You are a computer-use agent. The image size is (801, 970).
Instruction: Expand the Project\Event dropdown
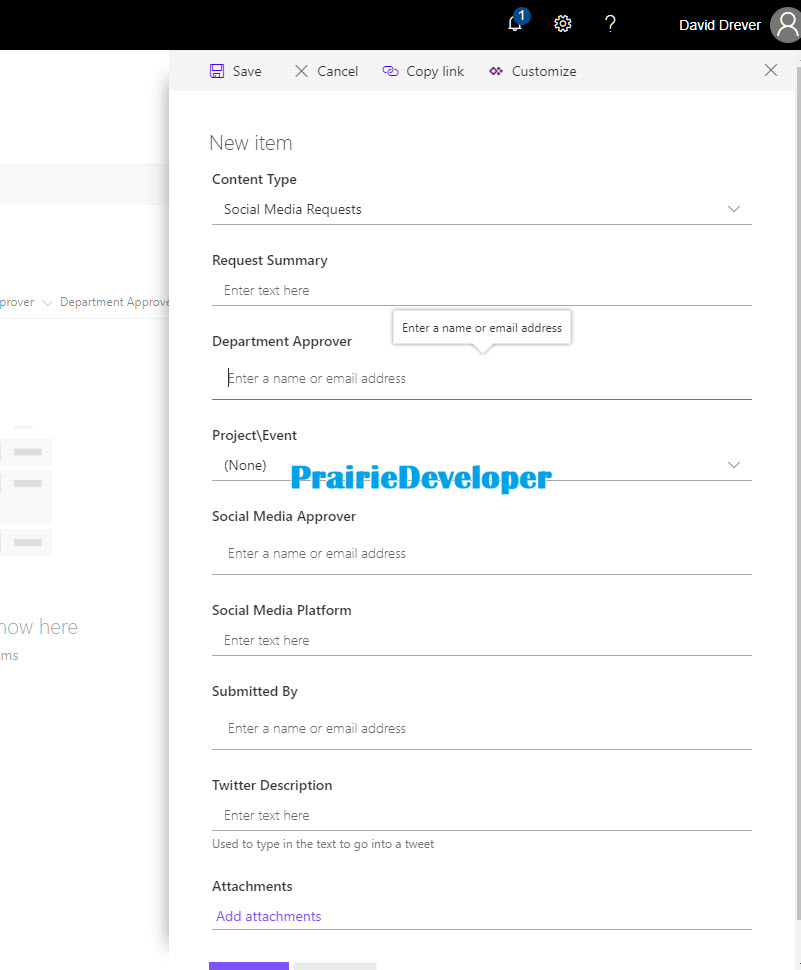pyautogui.click(x=482, y=465)
